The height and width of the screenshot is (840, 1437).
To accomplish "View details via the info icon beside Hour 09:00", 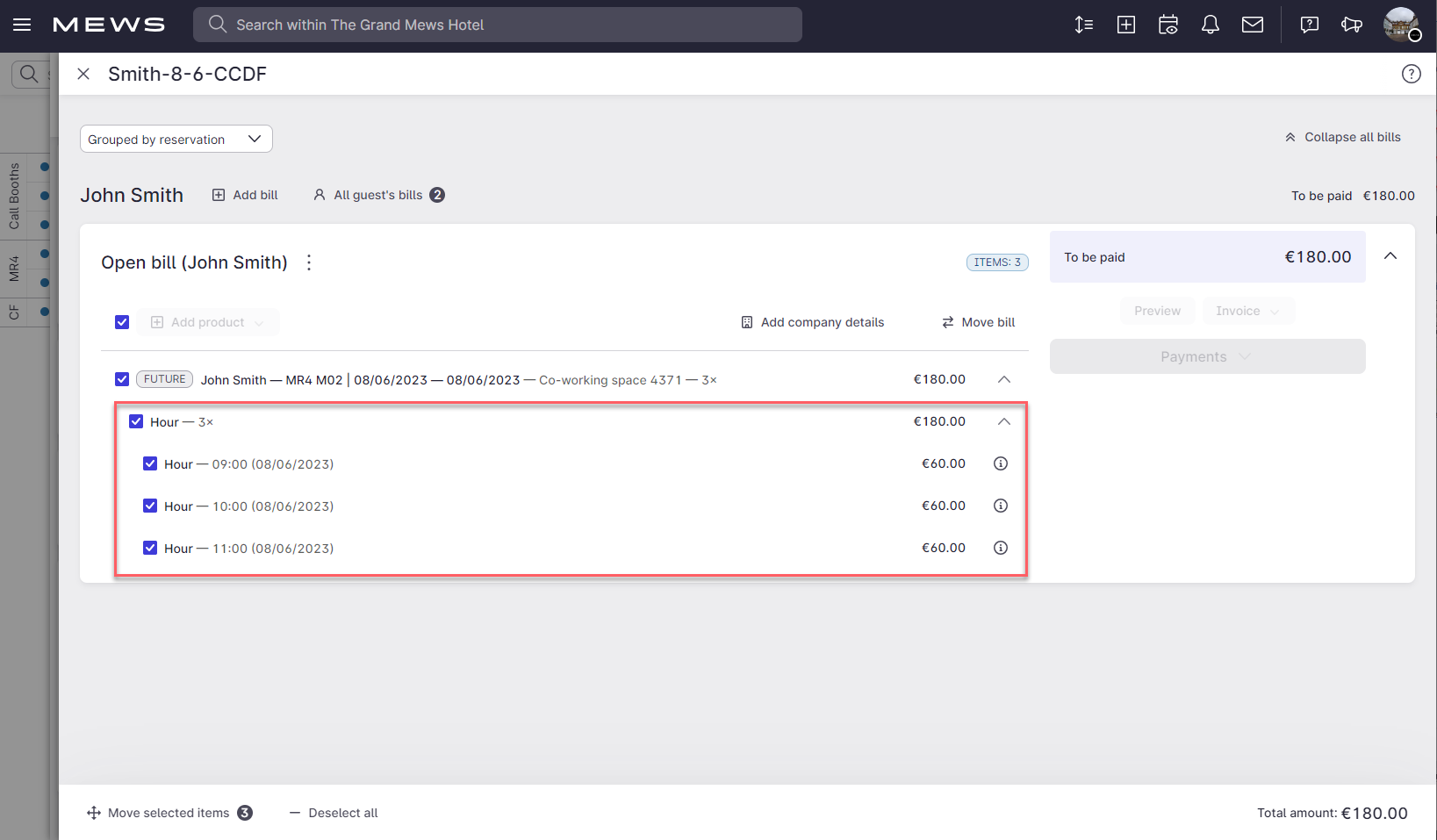I will point(1000,463).
